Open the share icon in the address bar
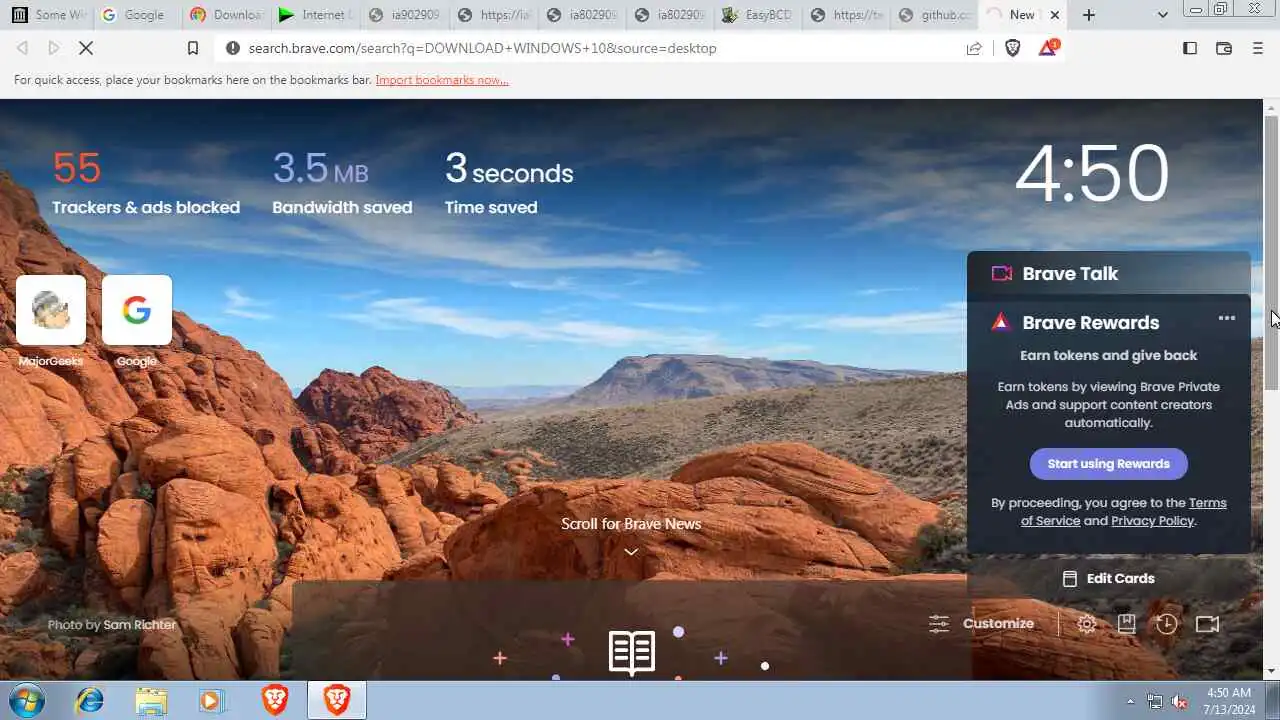The height and width of the screenshot is (720, 1280). [973, 48]
